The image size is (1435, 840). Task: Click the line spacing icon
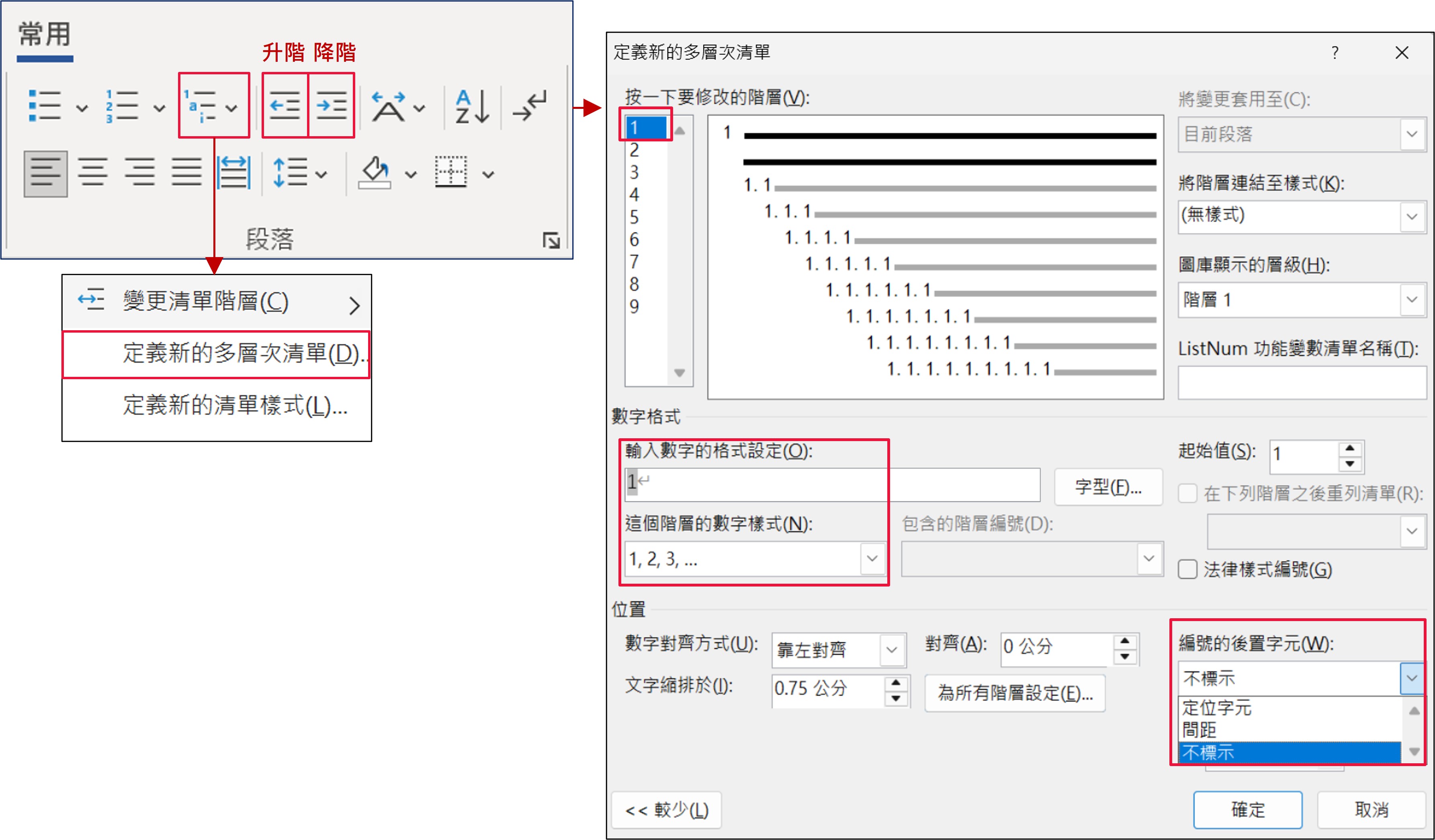[290, 172]
